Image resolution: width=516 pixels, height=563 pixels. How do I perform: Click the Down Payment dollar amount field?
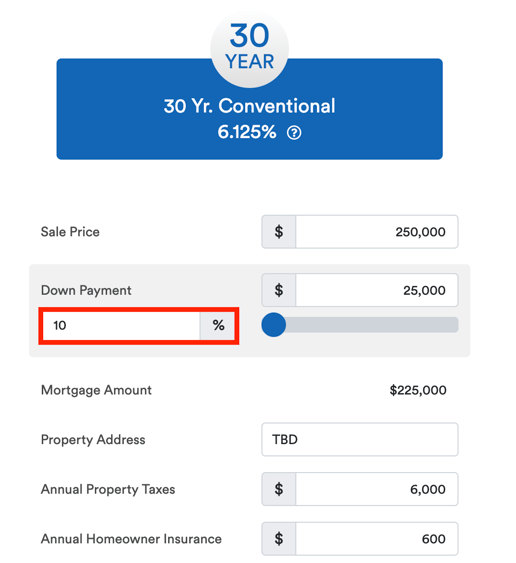pyautogui.click(x=377, y=290)
